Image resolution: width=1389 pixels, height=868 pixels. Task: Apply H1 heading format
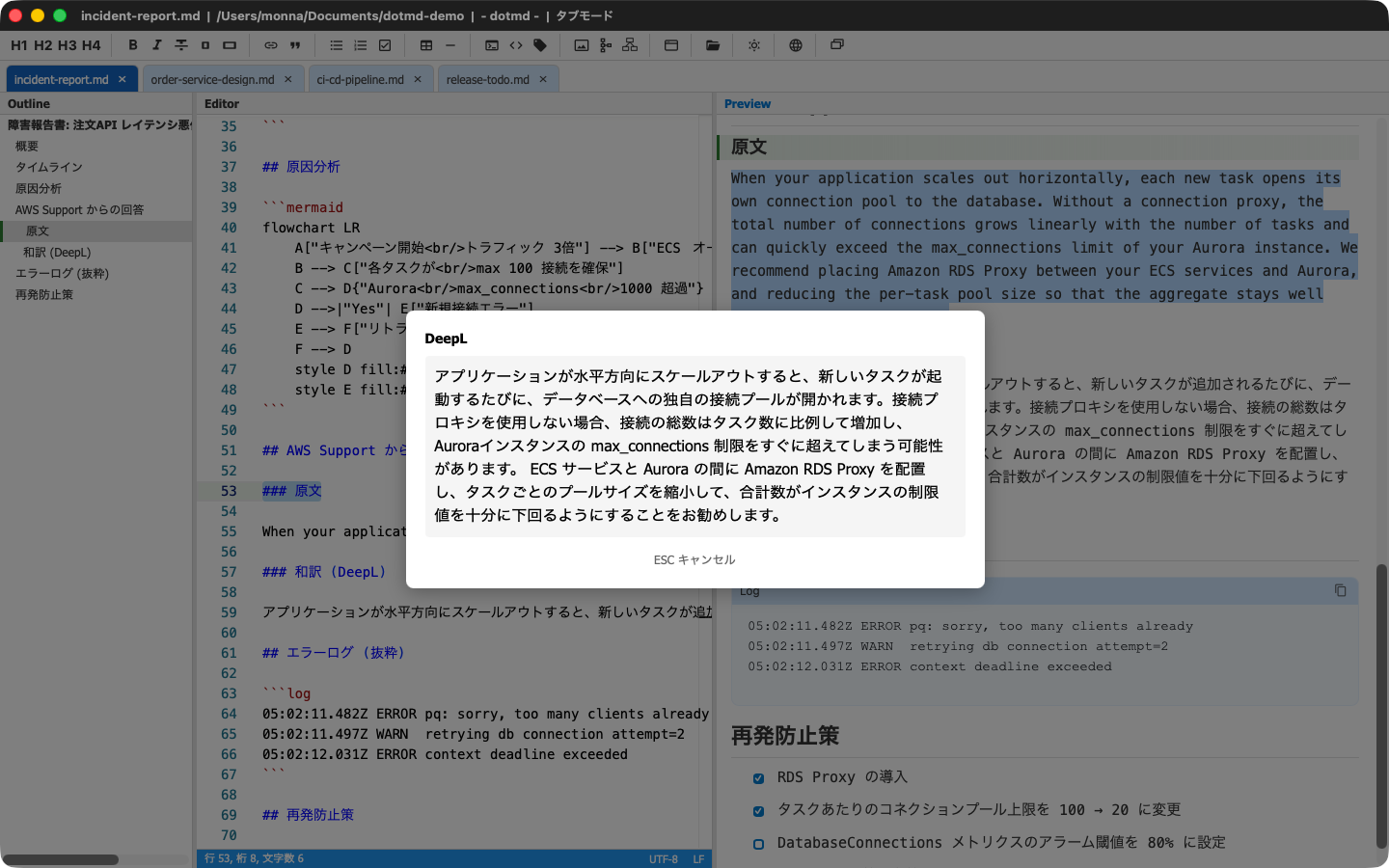click(19, 45)
